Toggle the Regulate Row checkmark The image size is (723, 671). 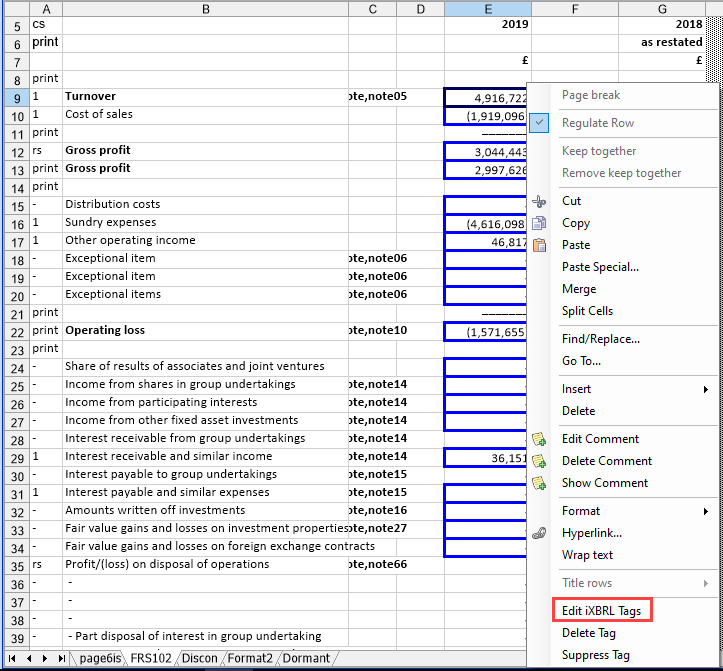click(539, 123)
